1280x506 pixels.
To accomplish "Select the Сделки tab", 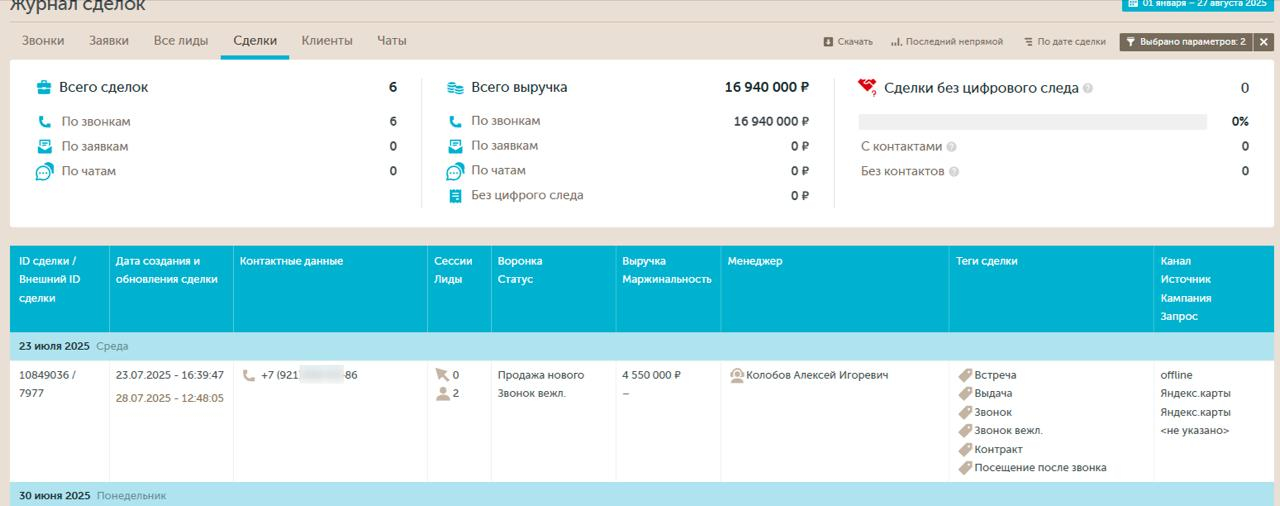I will tap(255, 41).
